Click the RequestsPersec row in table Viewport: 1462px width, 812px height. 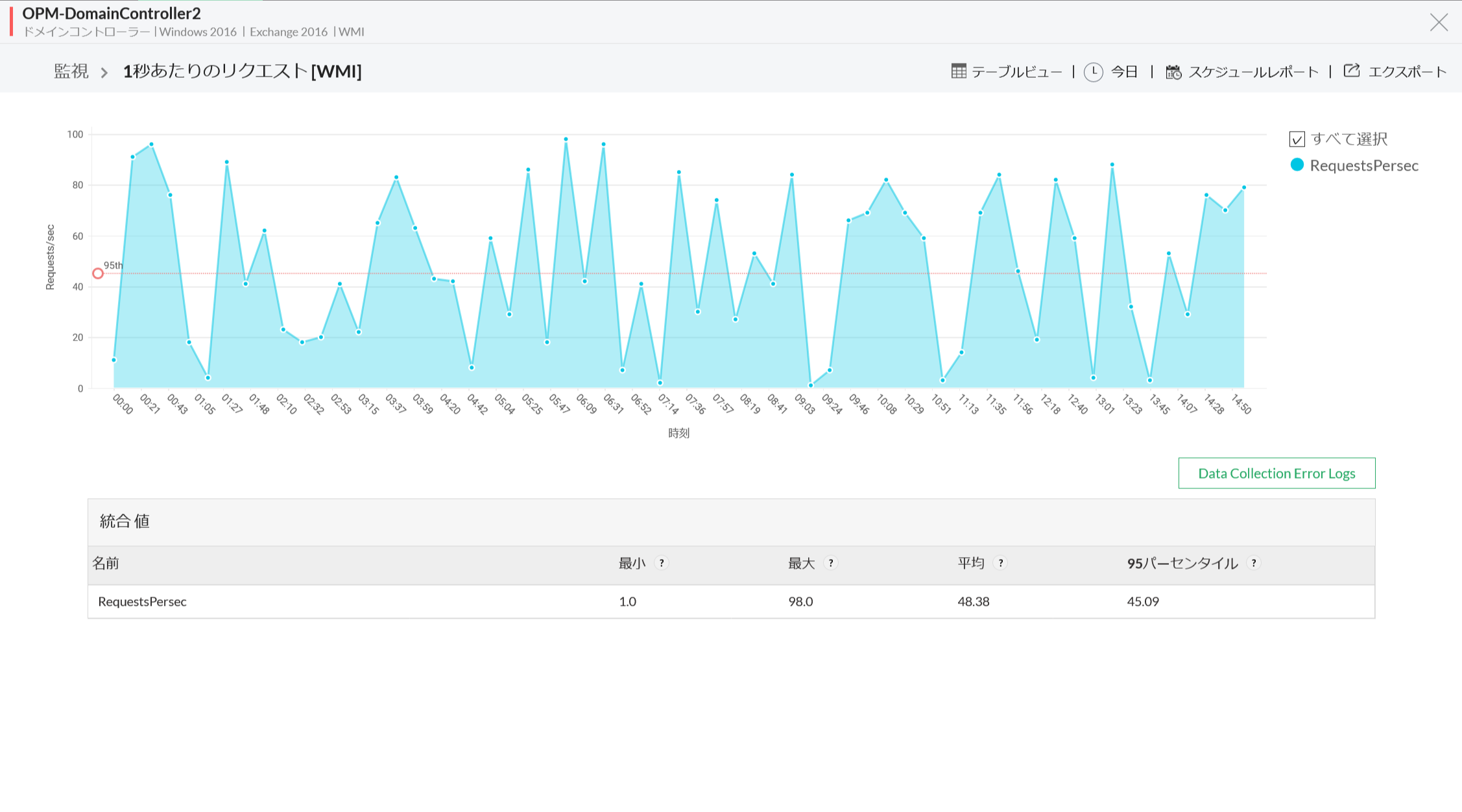(143, 602)
